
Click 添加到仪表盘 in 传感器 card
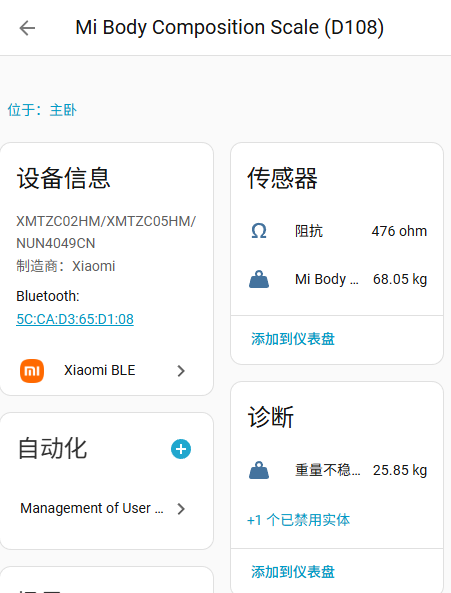pos(293,339)
